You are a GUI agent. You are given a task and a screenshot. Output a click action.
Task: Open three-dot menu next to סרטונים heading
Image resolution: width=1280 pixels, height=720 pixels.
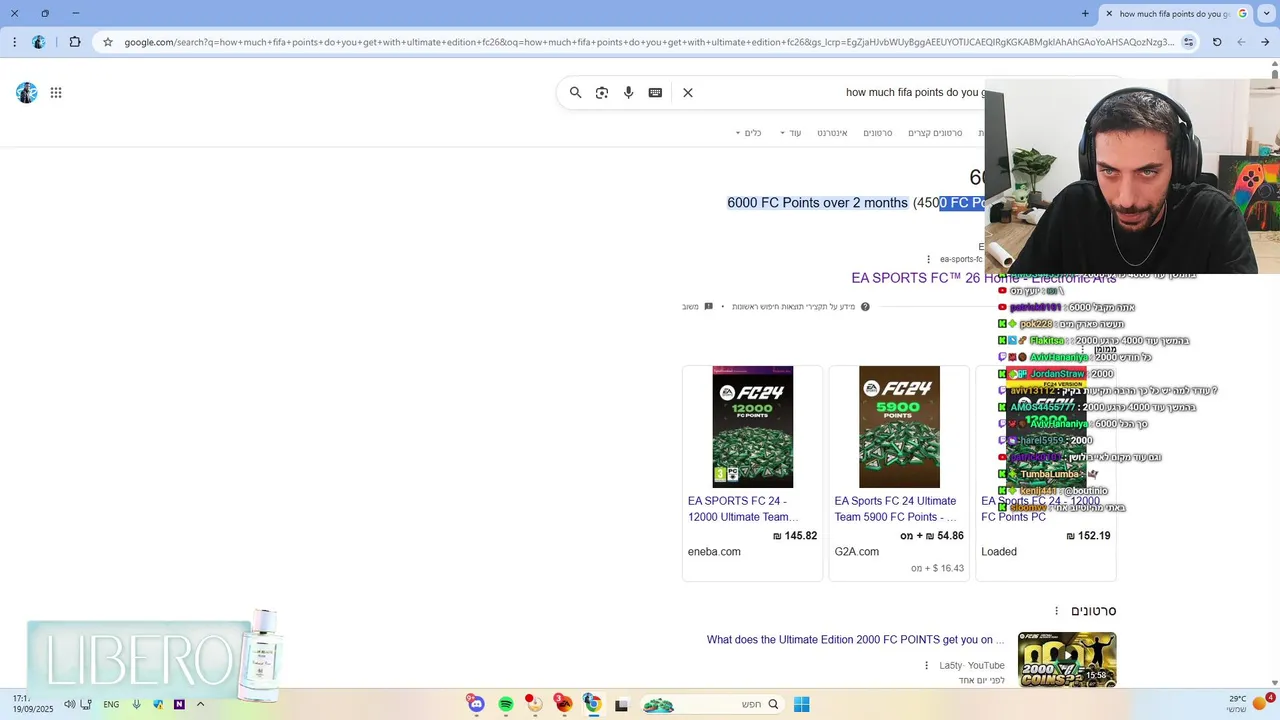pyautogui.click(x=1056, y=611)
